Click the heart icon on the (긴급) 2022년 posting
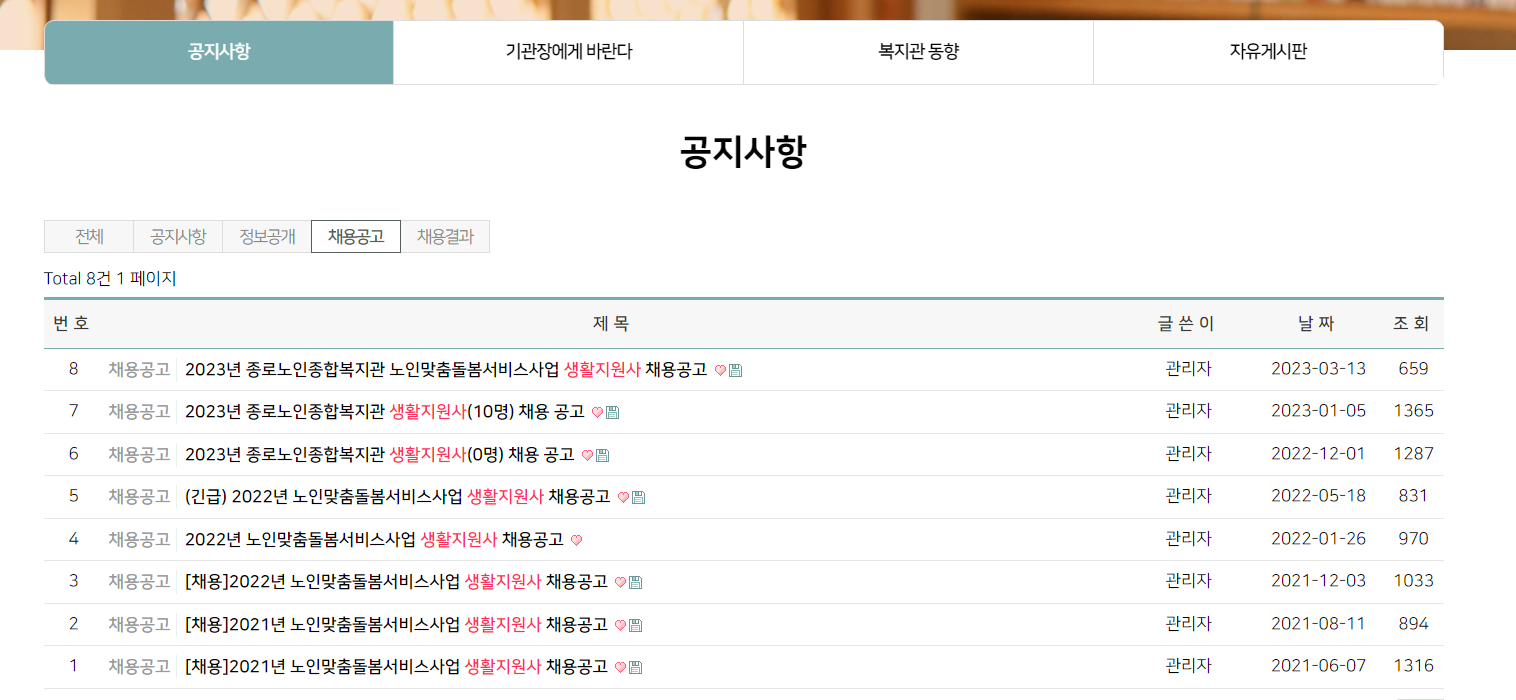Screen dimensions: 1516x700 click(x=621, y=496)
